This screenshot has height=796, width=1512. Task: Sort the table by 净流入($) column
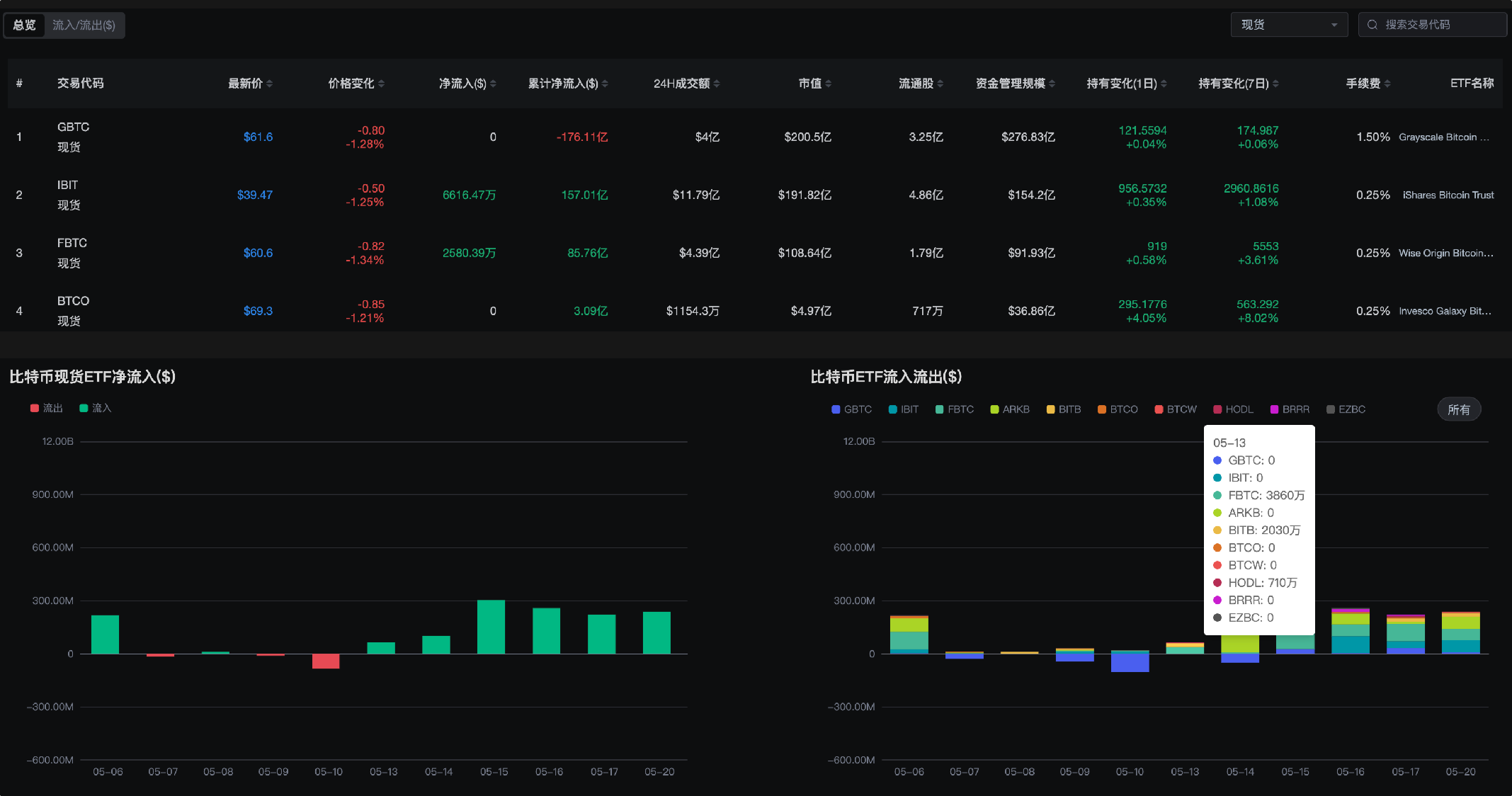pyautogui.click(x=491, y=83)
